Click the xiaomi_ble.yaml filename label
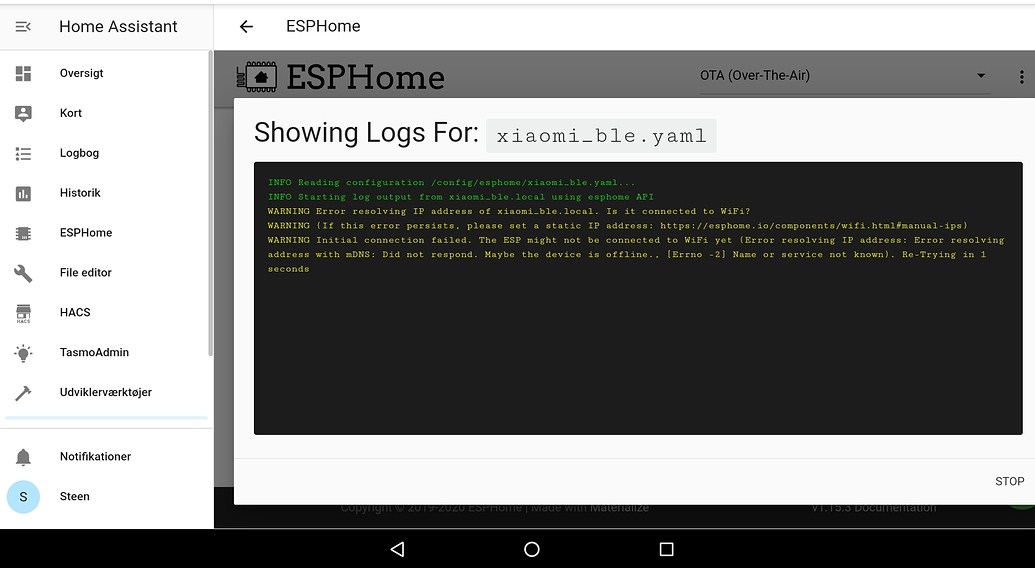Image resolution: width=1035 pixels, height=568 pixels. pos(601,136)
